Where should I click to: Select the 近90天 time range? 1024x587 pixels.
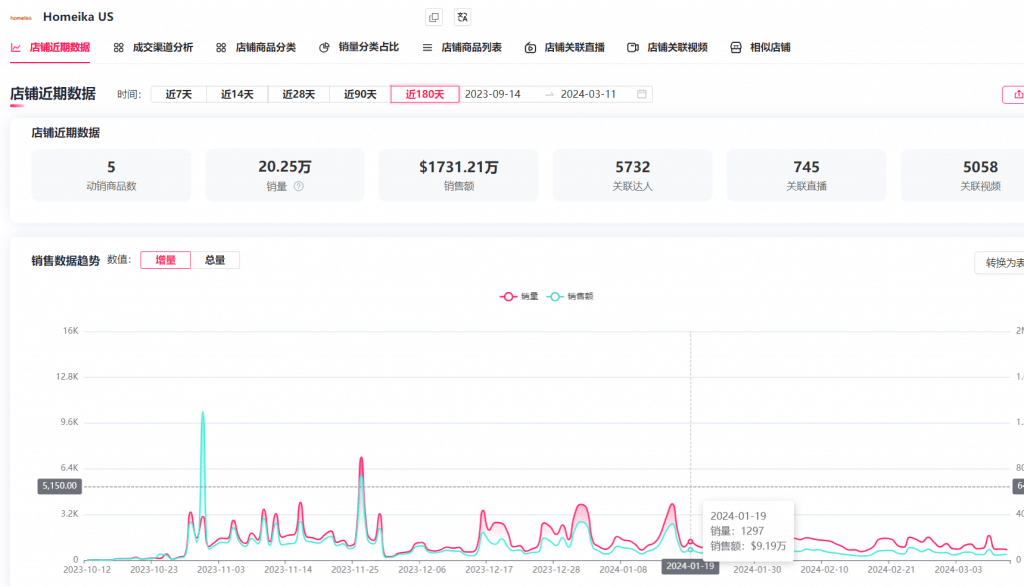pos(360,94)
